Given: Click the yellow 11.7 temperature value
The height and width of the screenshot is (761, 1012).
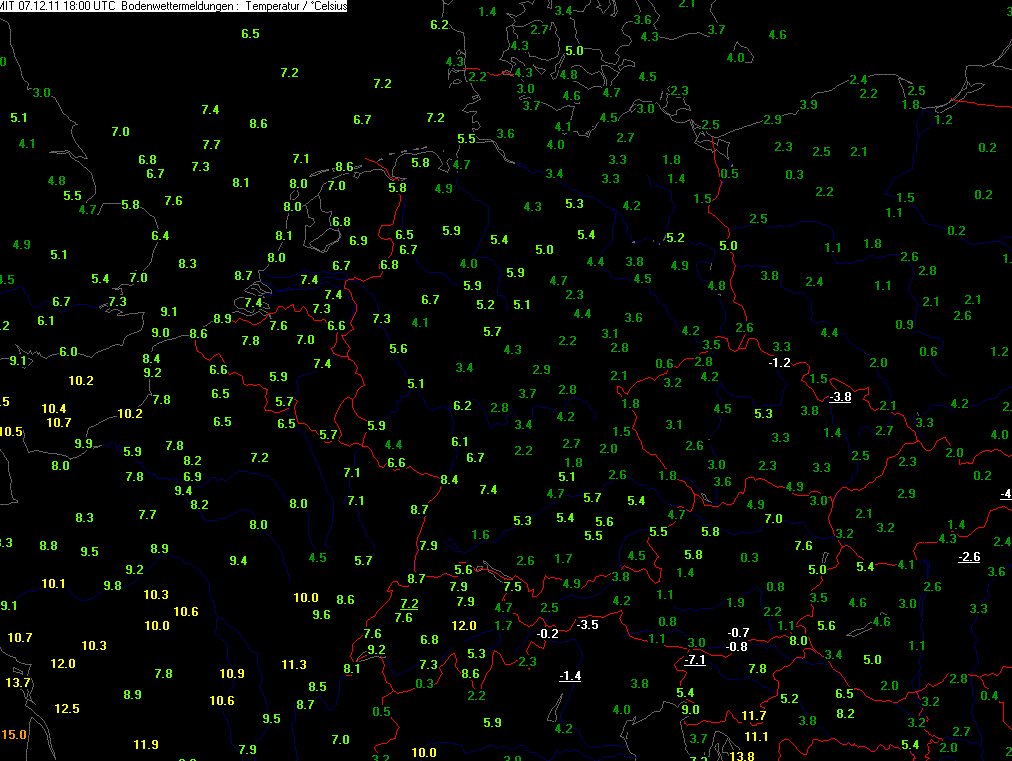Looking at the screenshot, I should pyautogui.click(x=753, y=715).
